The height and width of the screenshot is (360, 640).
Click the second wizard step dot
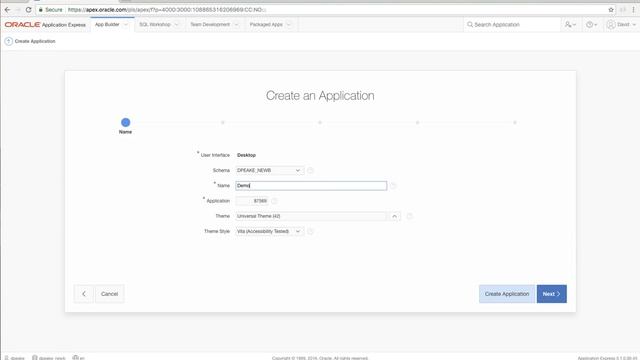coord(222,122)
